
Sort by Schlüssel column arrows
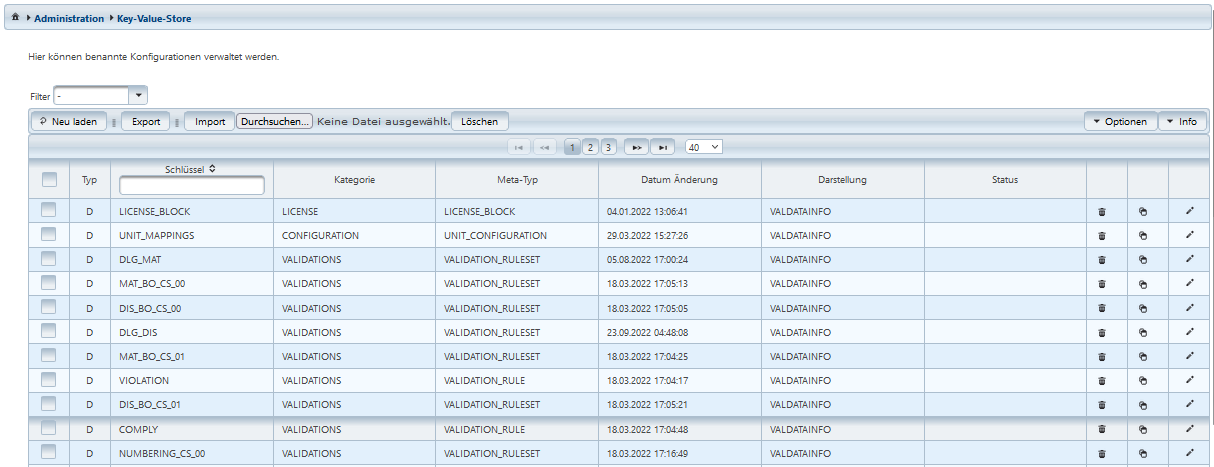(211, 169)
